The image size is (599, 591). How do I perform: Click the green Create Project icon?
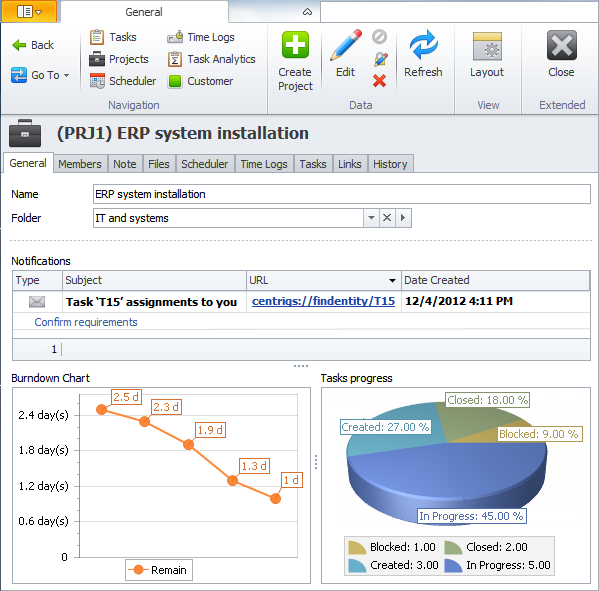pyautogui.click(x=295, y=45)
